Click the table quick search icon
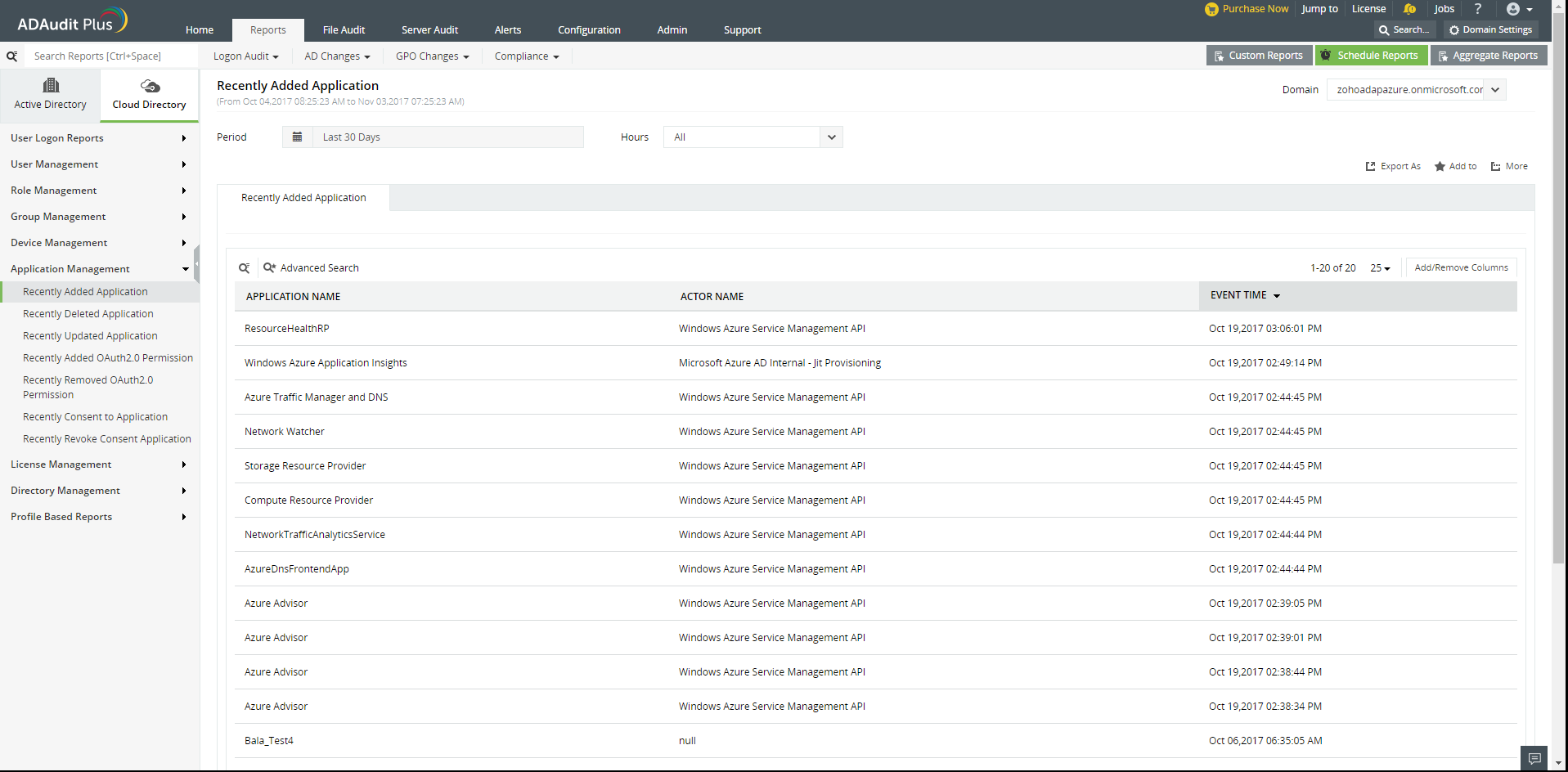 pos(244,268)
